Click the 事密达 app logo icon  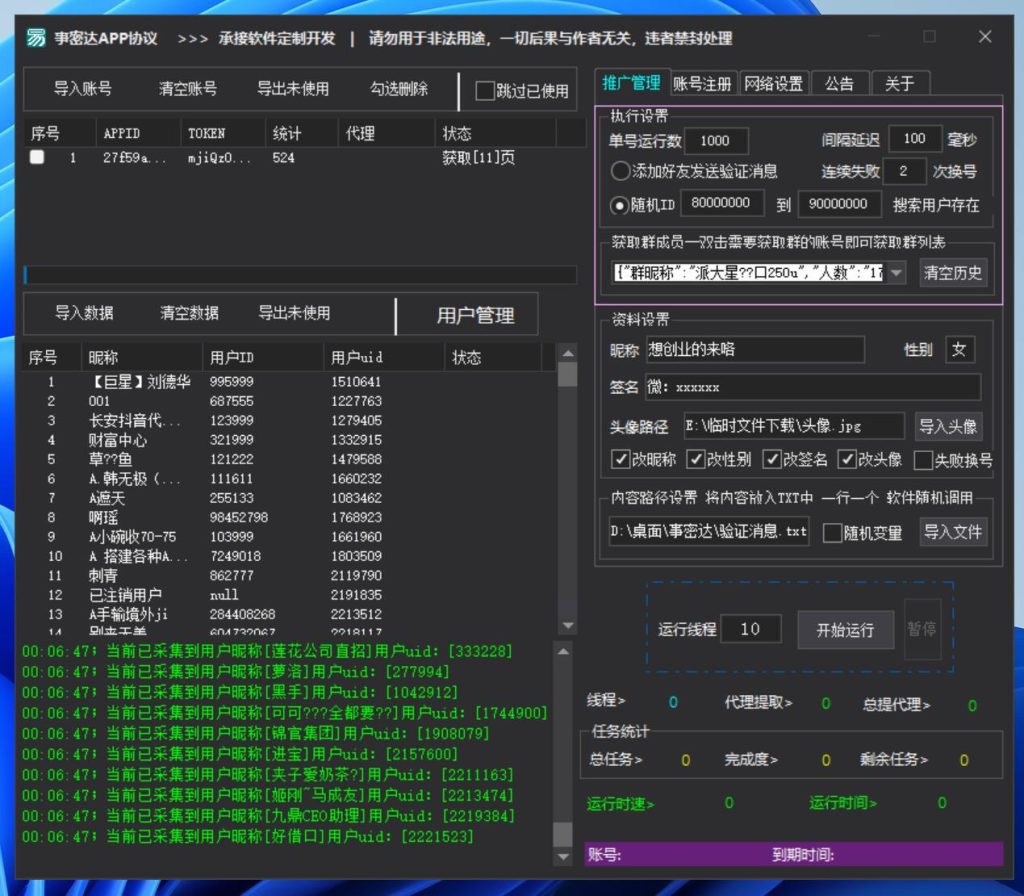tap(36, 38)
